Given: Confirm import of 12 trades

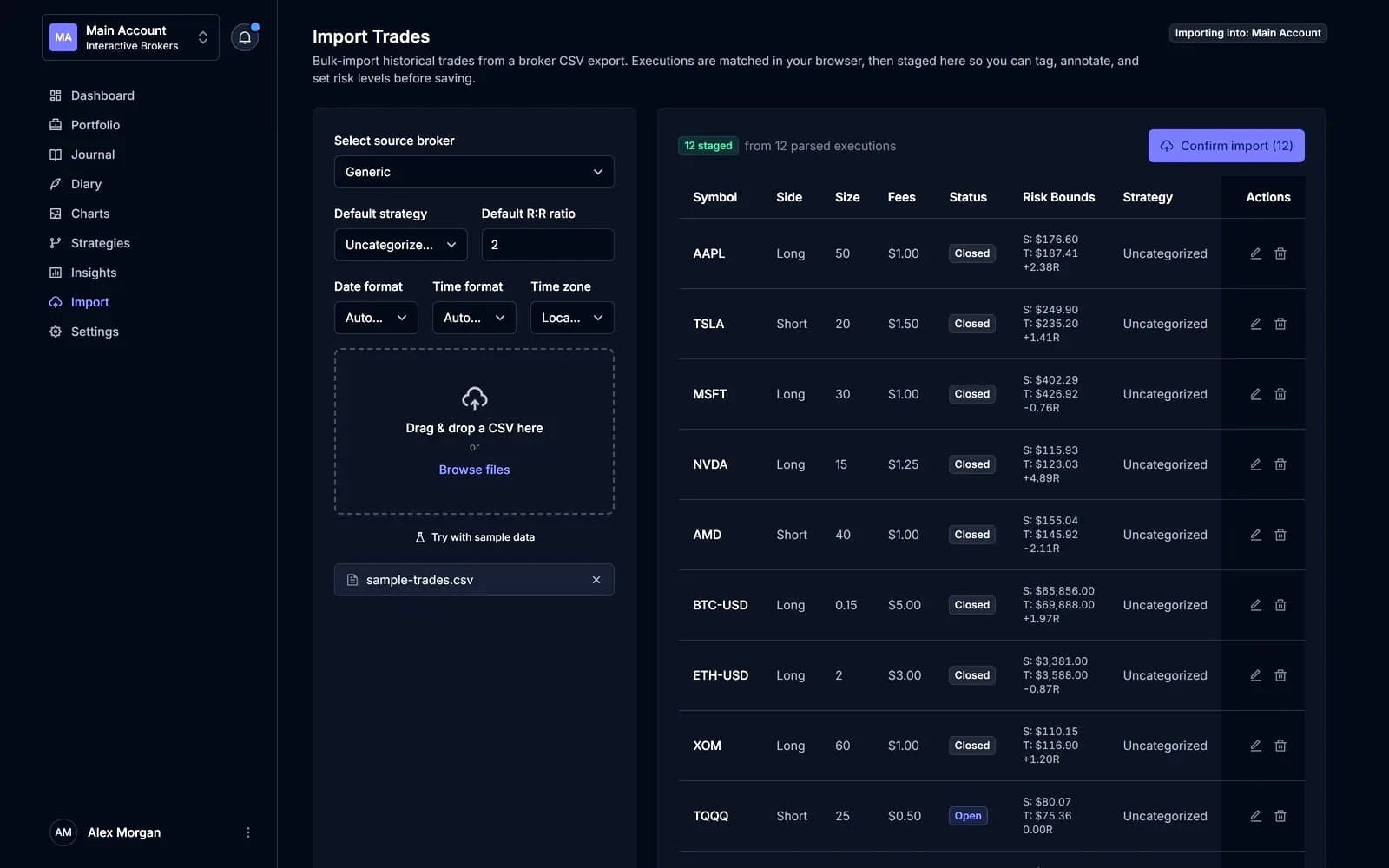Looking at the screenshot, I should [x=1226, y=146].
